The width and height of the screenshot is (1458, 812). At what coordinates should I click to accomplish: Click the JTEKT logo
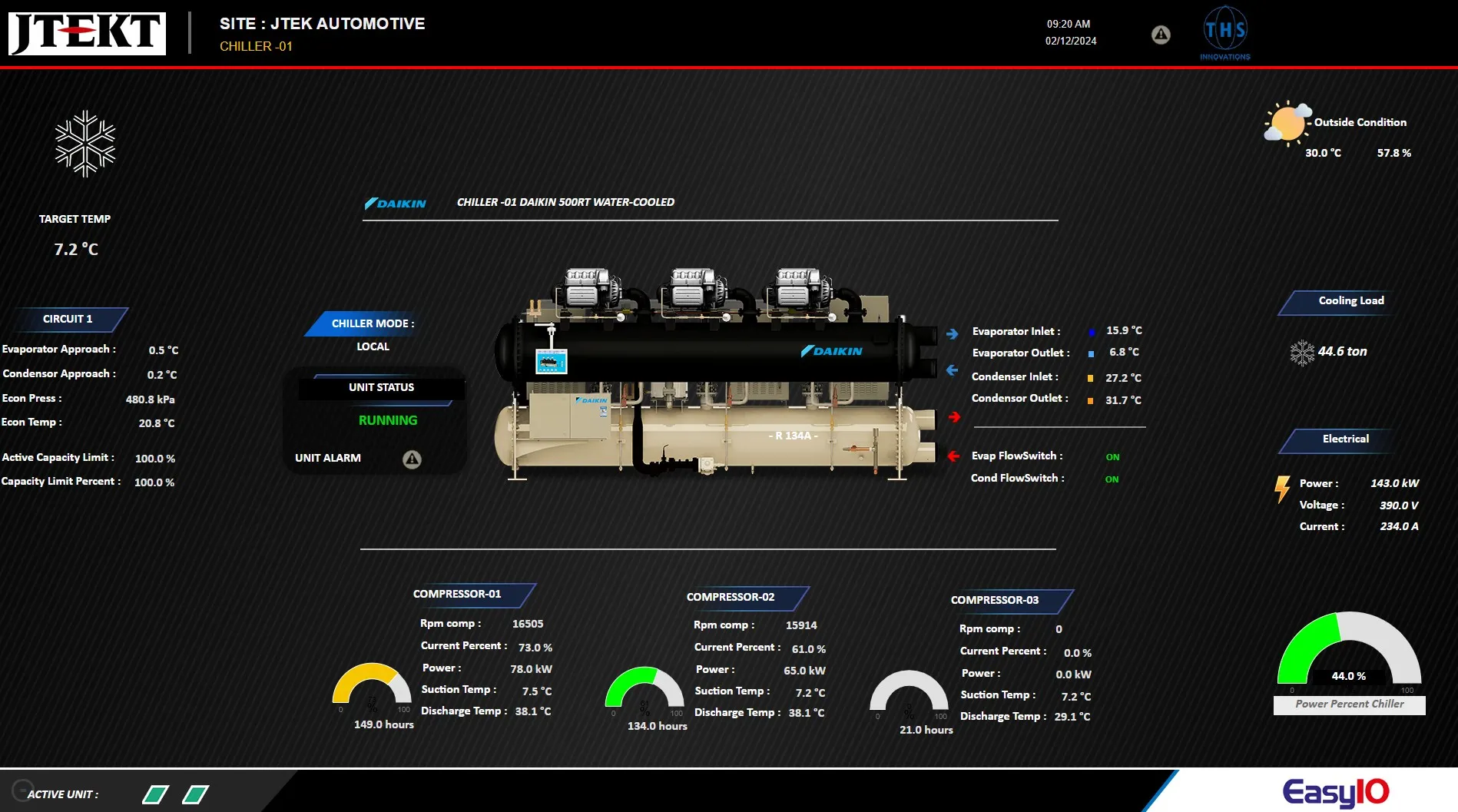pos(87,34)
